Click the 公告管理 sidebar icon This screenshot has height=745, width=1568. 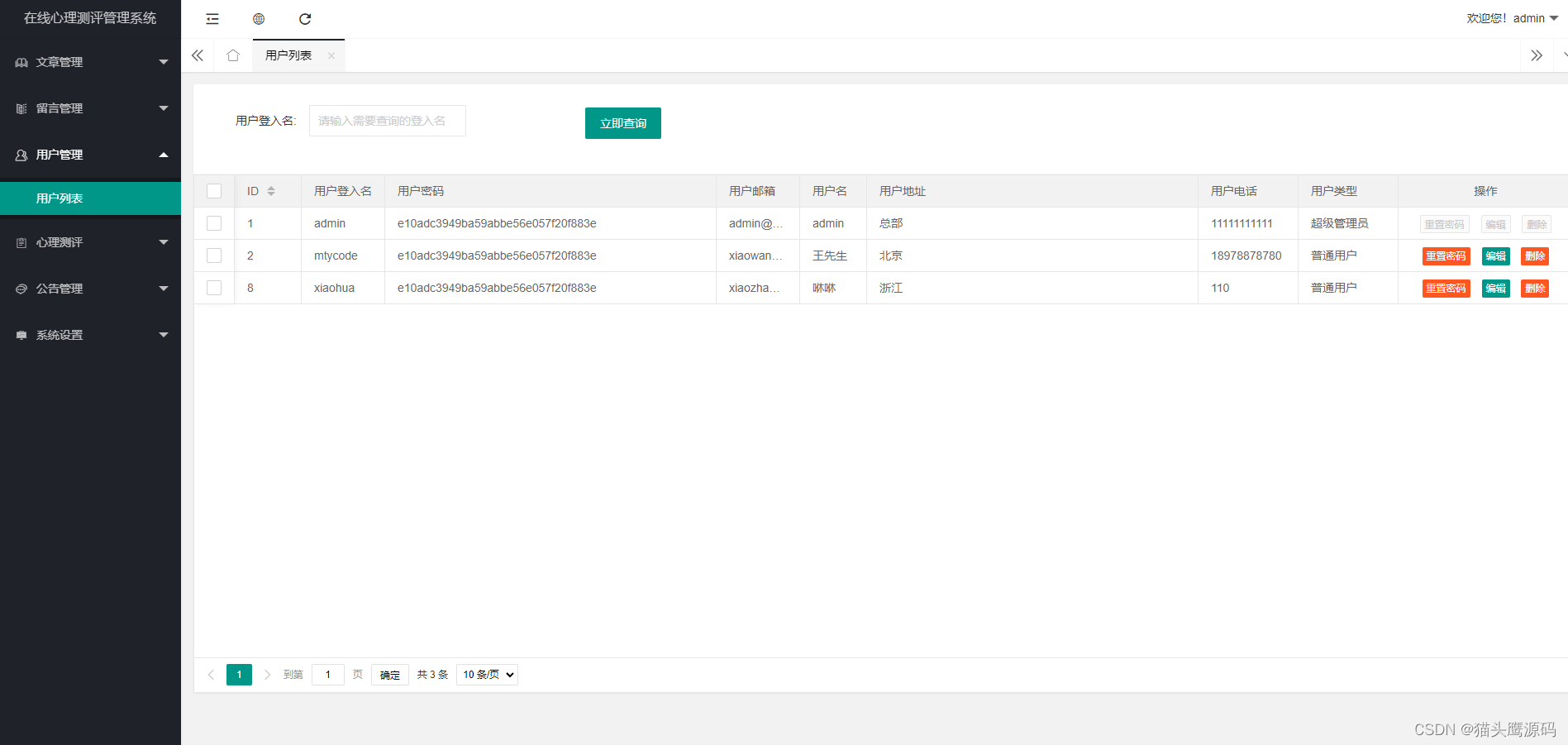point(21,289)
